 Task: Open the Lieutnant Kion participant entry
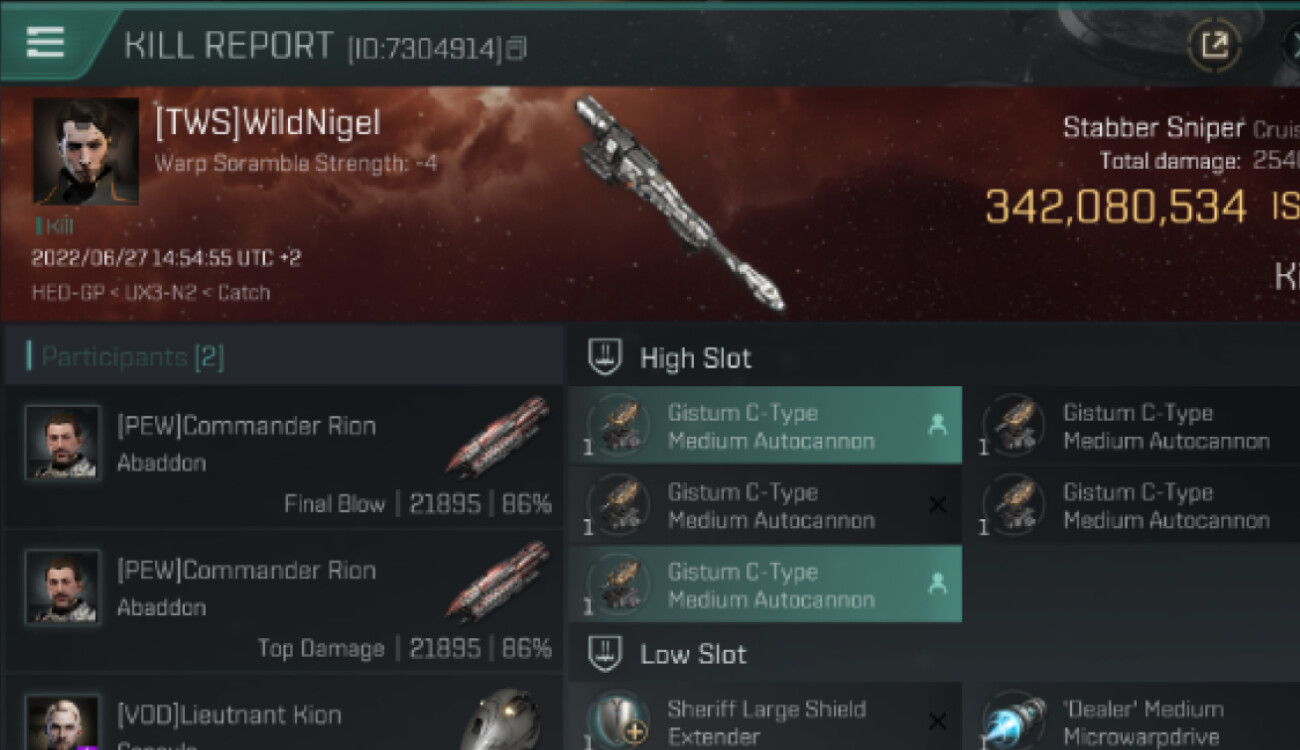(x=284, y=716)
